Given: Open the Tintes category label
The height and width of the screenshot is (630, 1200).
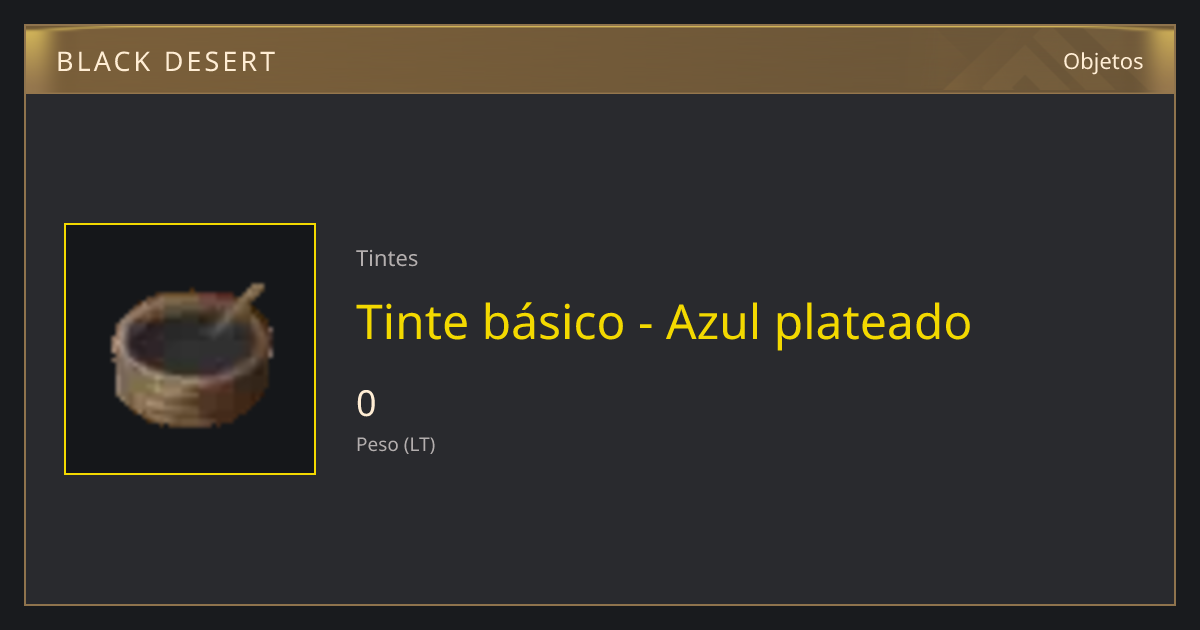Looking at the screenshot, I should tap(387, 258).
